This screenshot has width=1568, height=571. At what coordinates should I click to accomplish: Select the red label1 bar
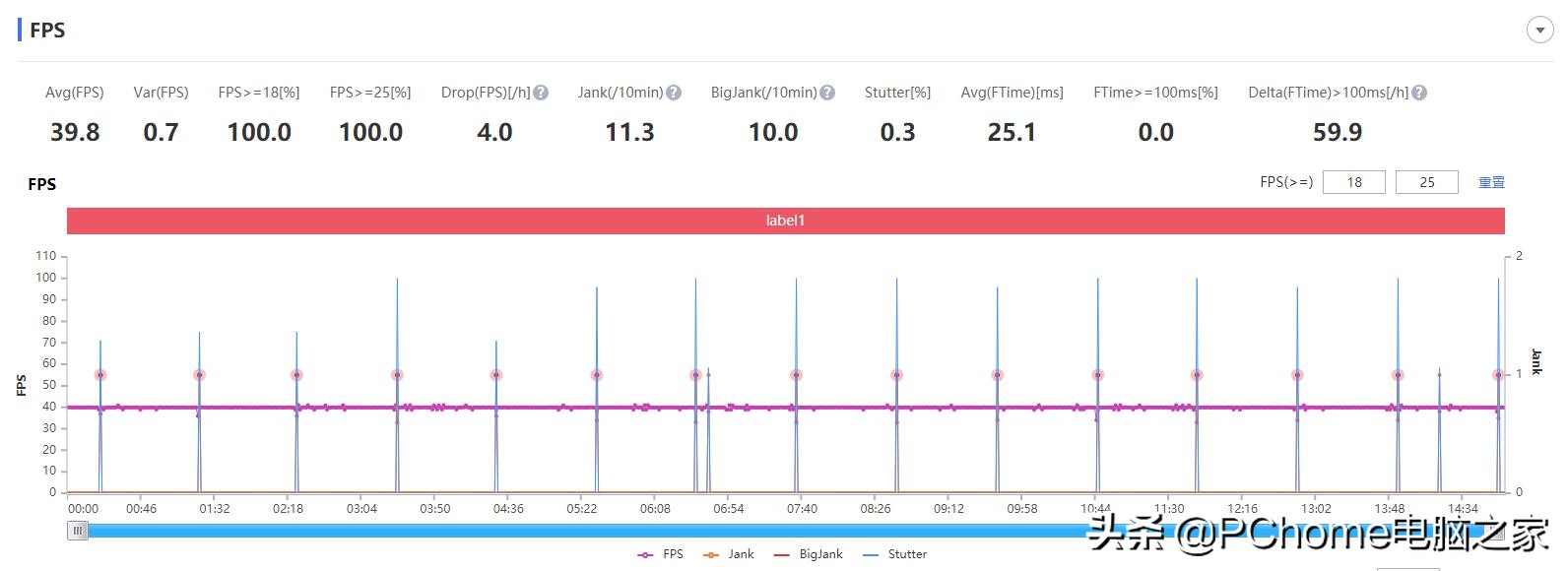coord(785,221)
